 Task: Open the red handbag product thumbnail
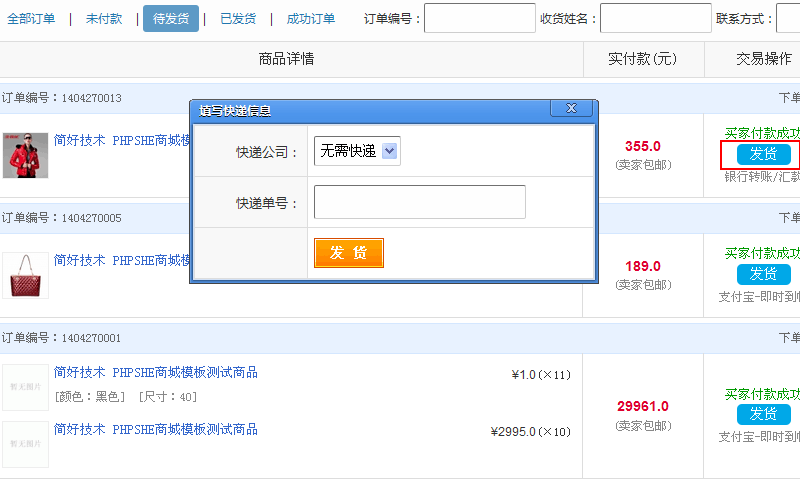pyautogui.click(x=25, y=275)
